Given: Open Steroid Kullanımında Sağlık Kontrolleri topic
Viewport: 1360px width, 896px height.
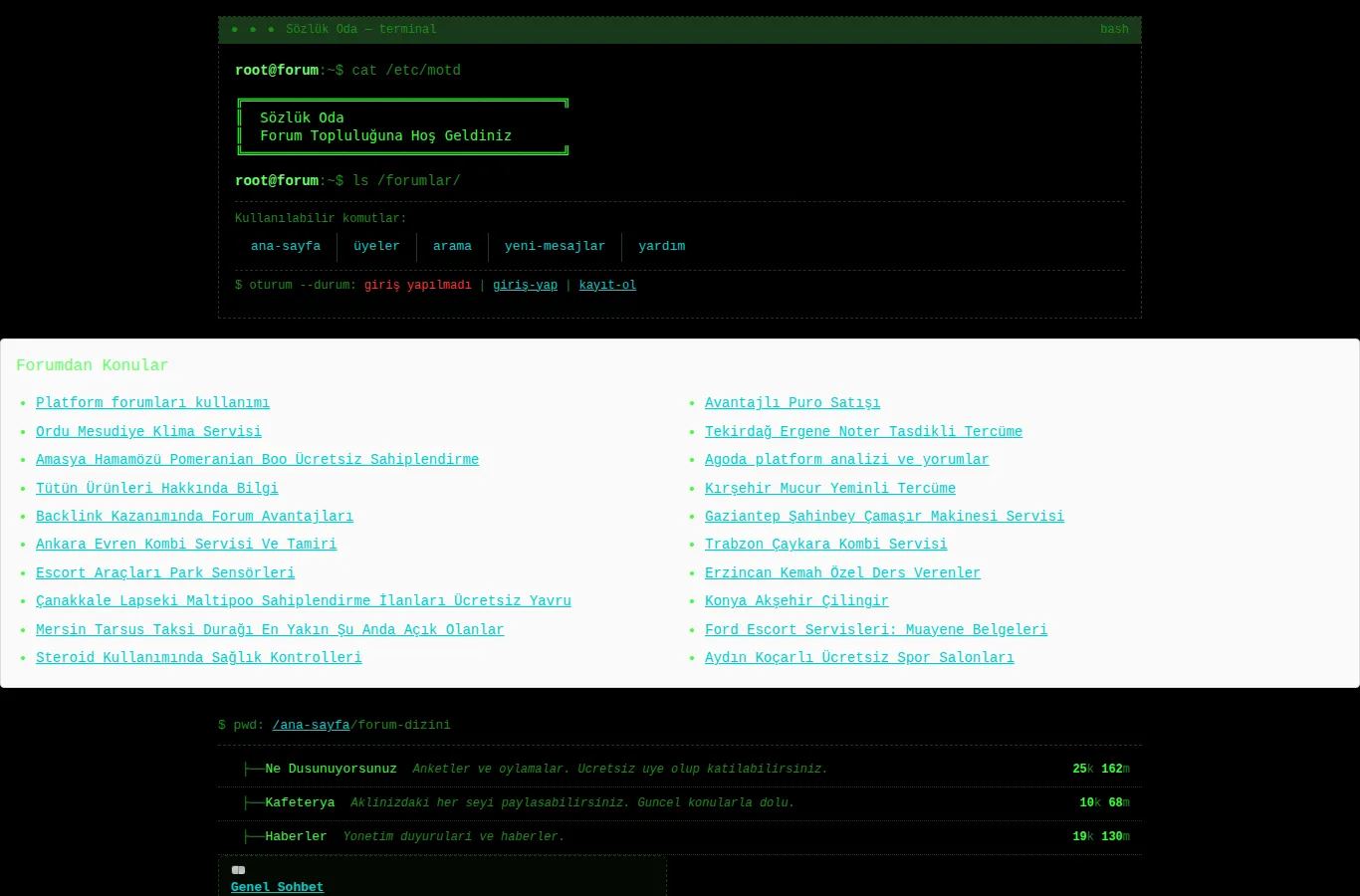Looking at the screenshot, I should (199, 658).
